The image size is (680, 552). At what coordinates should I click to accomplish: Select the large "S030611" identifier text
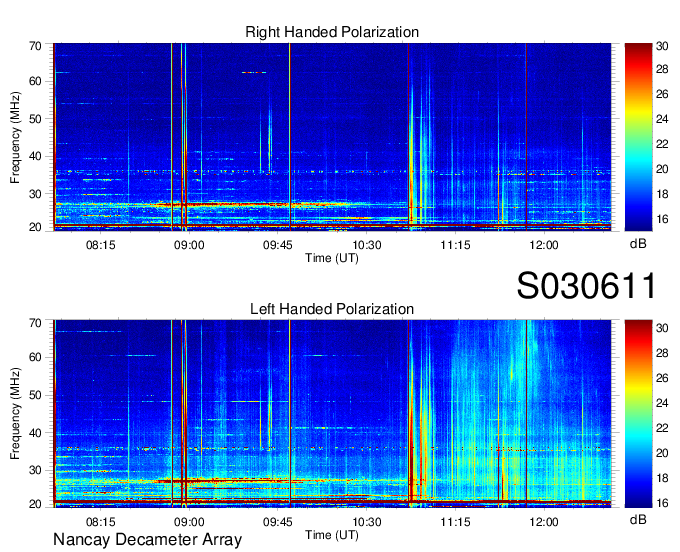point(586,286)
